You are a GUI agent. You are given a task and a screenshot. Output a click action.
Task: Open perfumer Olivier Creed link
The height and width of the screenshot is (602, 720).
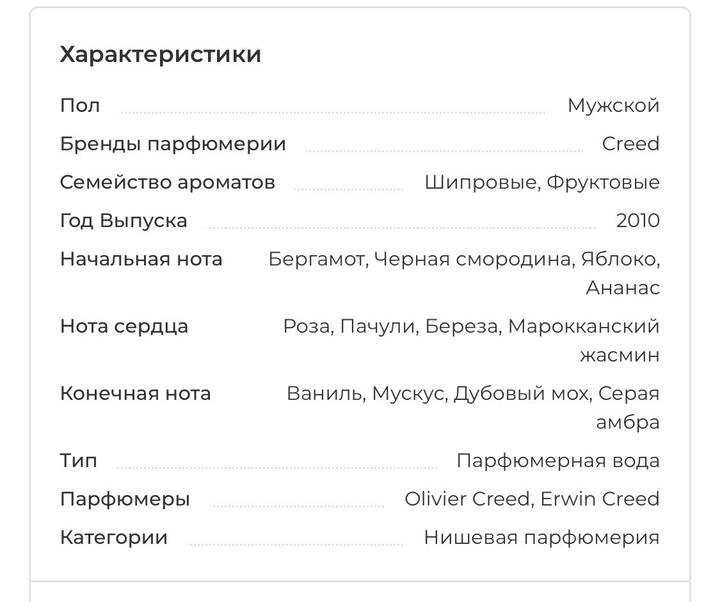(x=468, y=499)
